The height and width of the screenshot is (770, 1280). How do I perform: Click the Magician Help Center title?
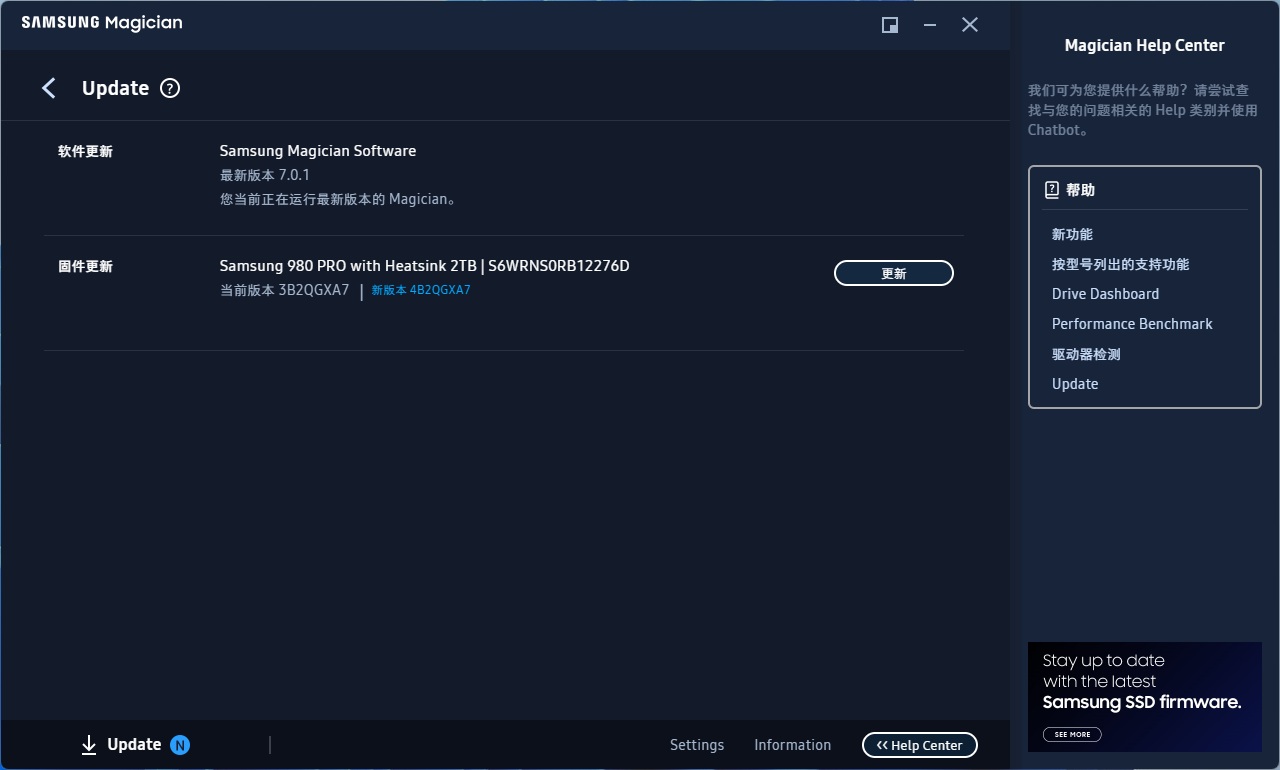(1144, 45)
